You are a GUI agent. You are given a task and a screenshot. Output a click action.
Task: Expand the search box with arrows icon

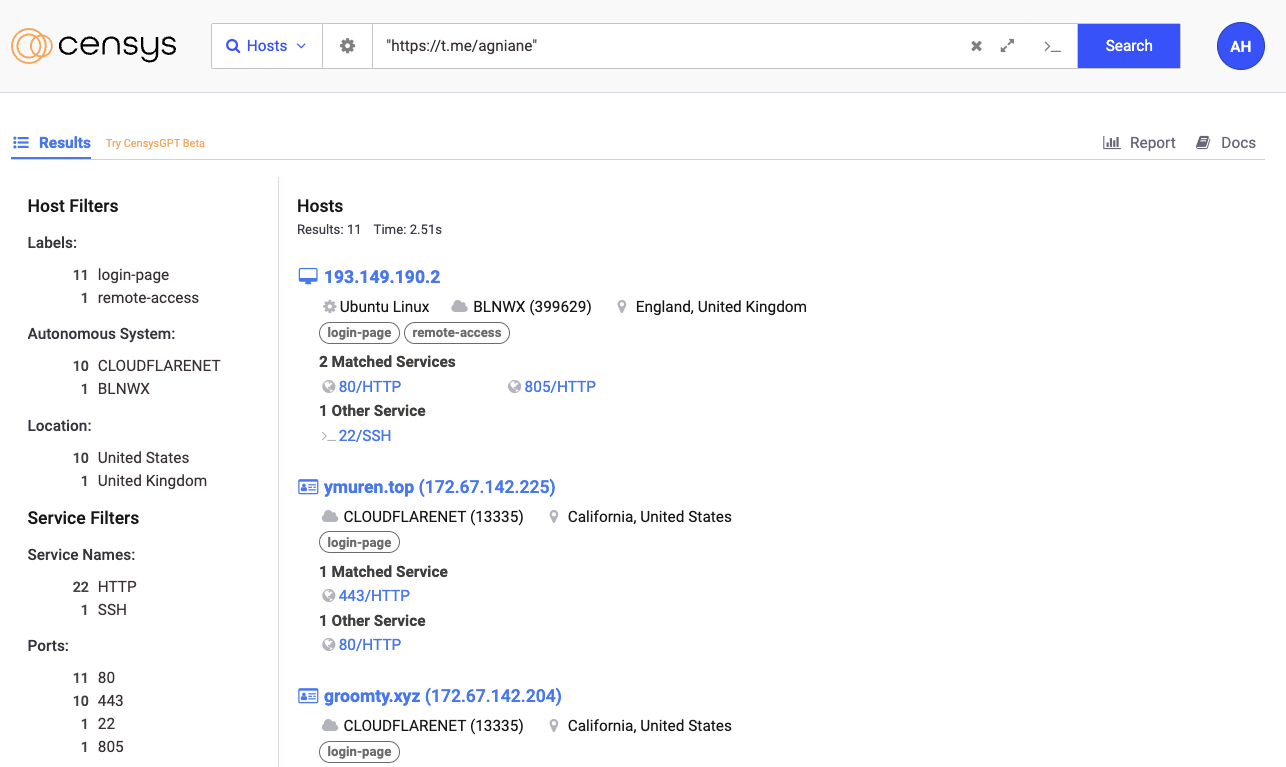(1008, 46)
